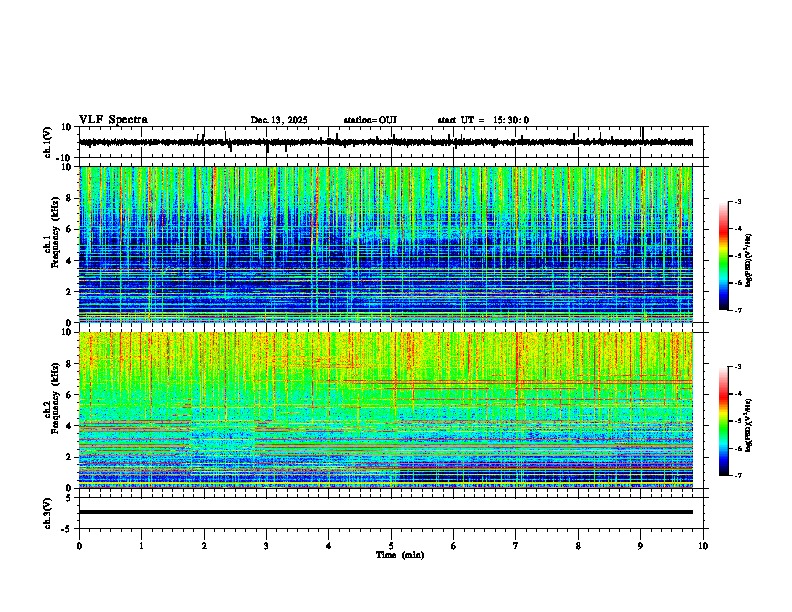Viewport: 792px width, 612px height.
Task: Click the "ch.3(V)" axis label
Action: (48, 513)
